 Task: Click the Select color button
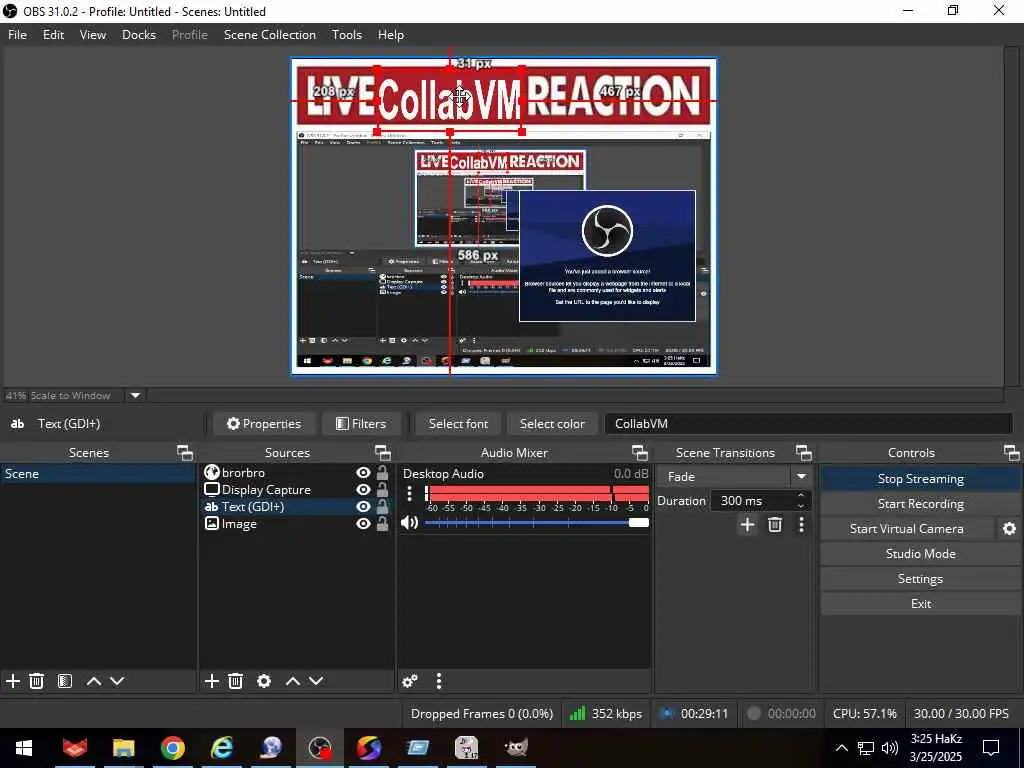point(552,423)
